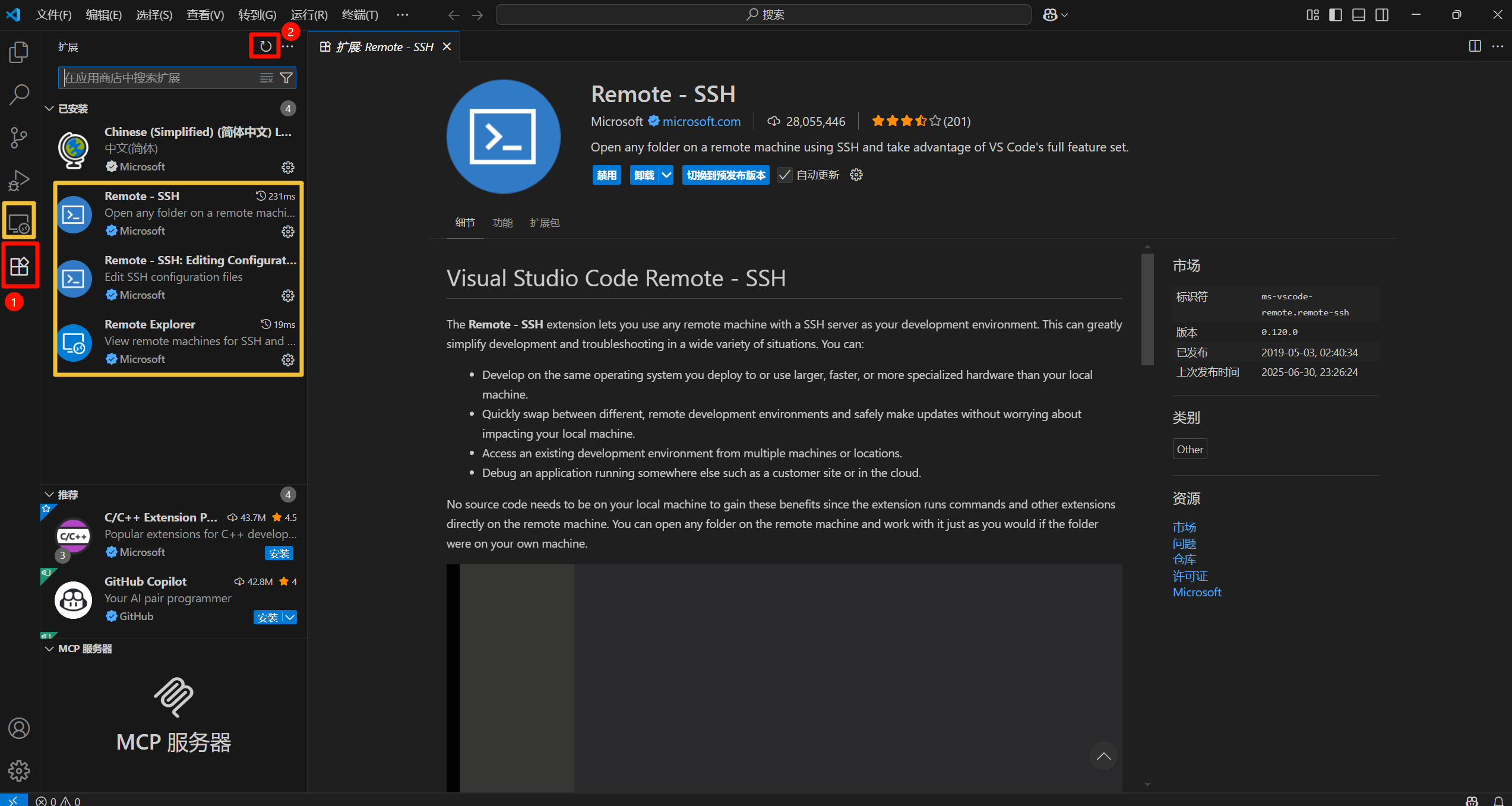Toggle primary sidebar visibility
The image size is (1512, 806).
coord(1336,15)
